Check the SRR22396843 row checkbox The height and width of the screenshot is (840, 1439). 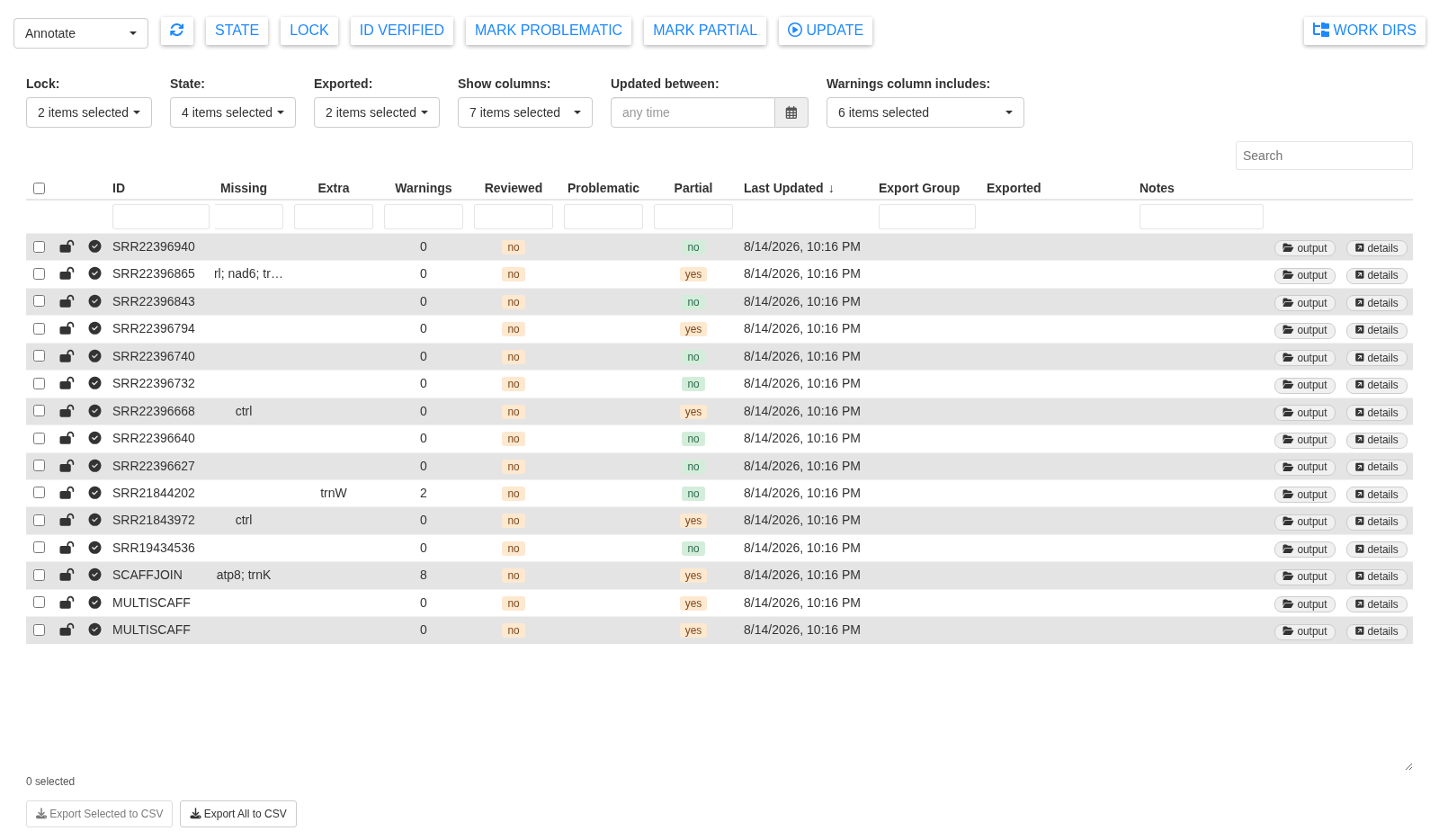tap(39, 301)
